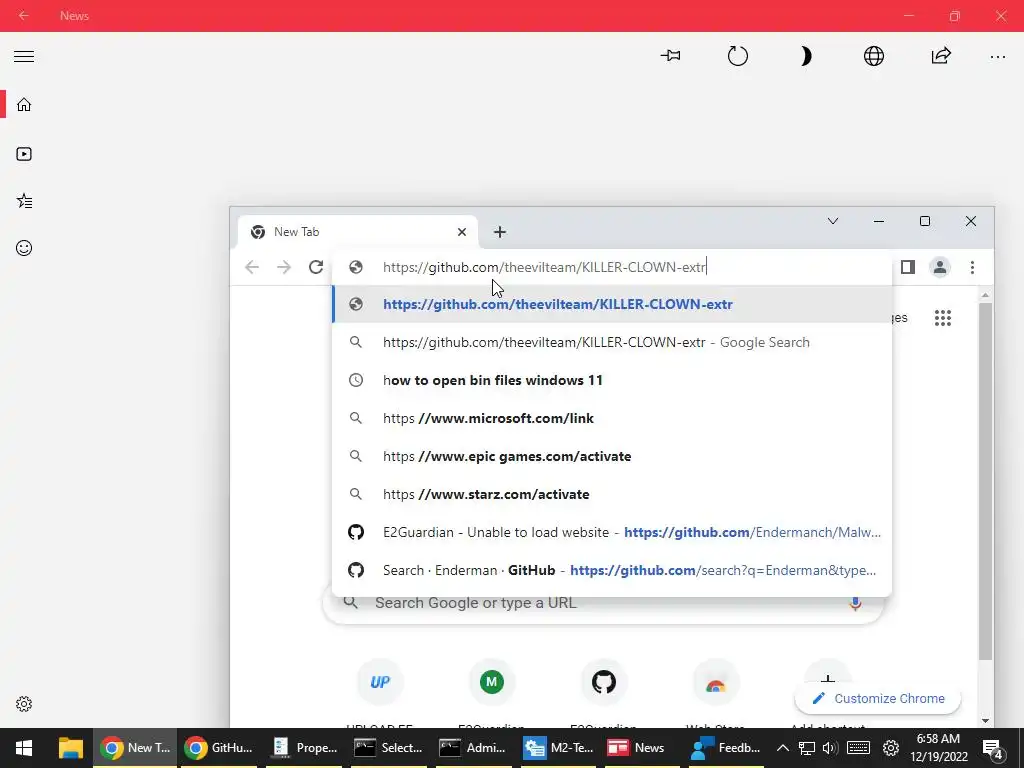The width and height of the screenshot is (1024, 768).
Task: Open the E2Guardian Unable to load website suggestion
Action: coord(612,532)
